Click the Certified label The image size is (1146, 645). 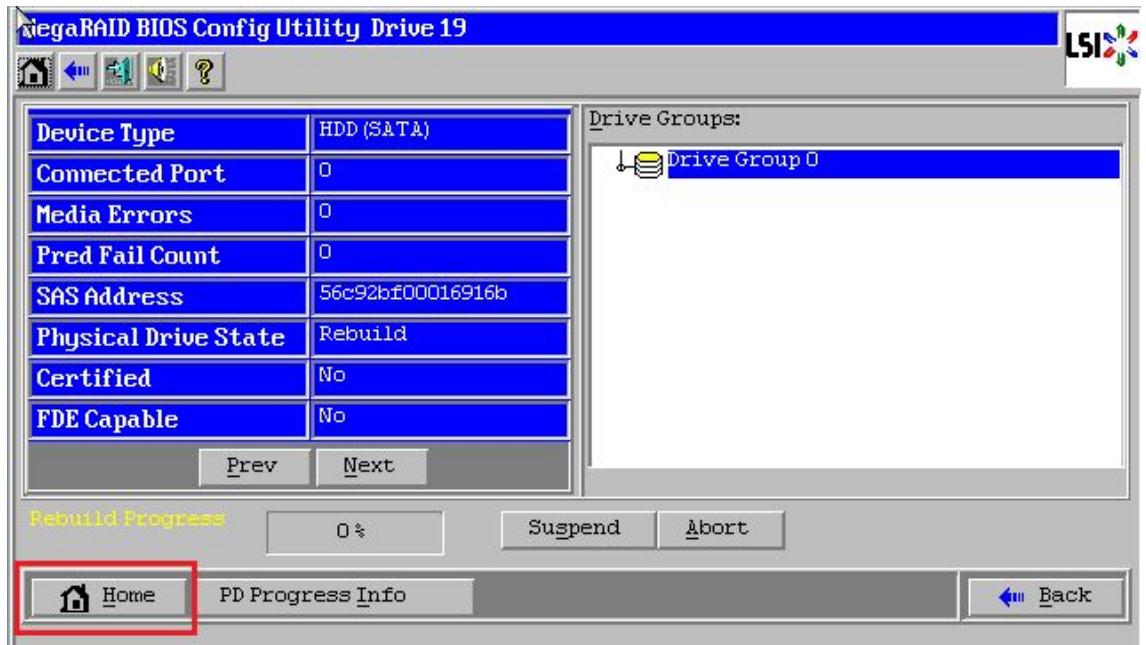tap(94, 378)
